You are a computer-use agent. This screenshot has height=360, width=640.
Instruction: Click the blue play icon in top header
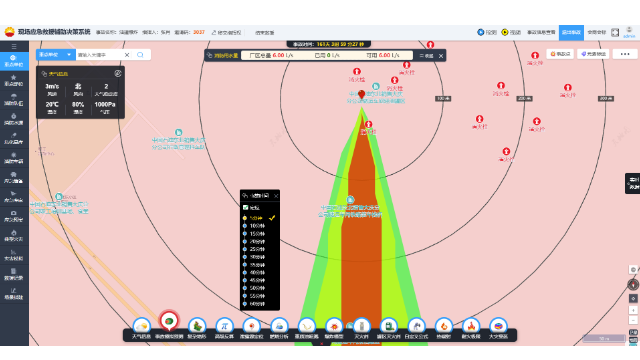[x=481, y=32]
